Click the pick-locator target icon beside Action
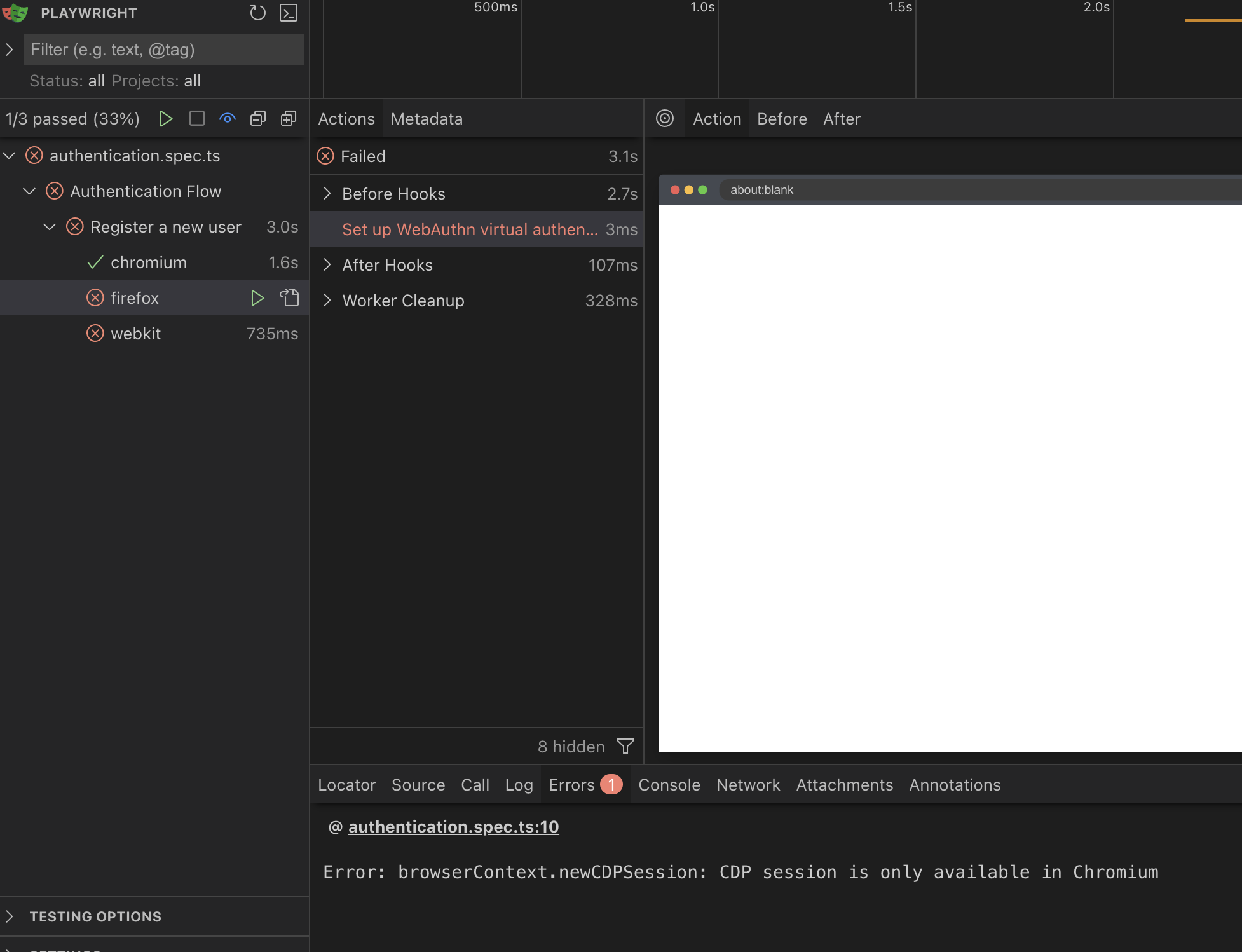 tap(665, 119)
